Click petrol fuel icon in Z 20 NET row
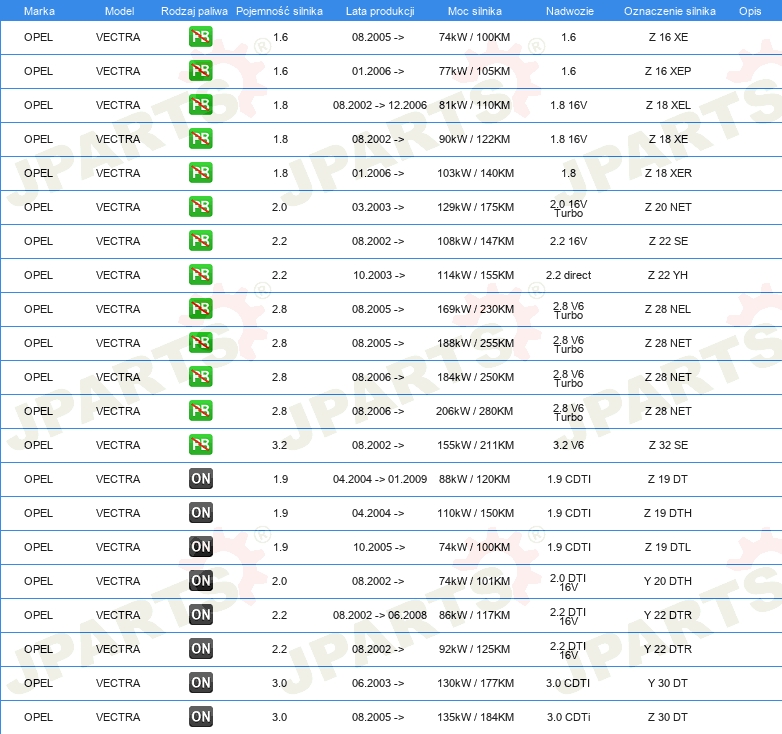Image resolution: width=782 pixels, height=734 pixels. [200, 207]
